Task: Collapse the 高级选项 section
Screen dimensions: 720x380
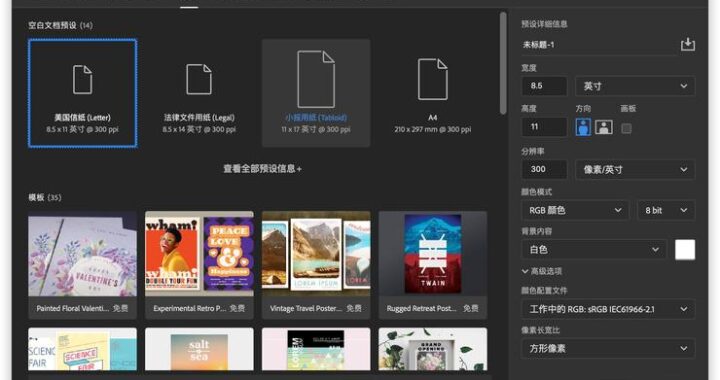Action: click(541, 271)
